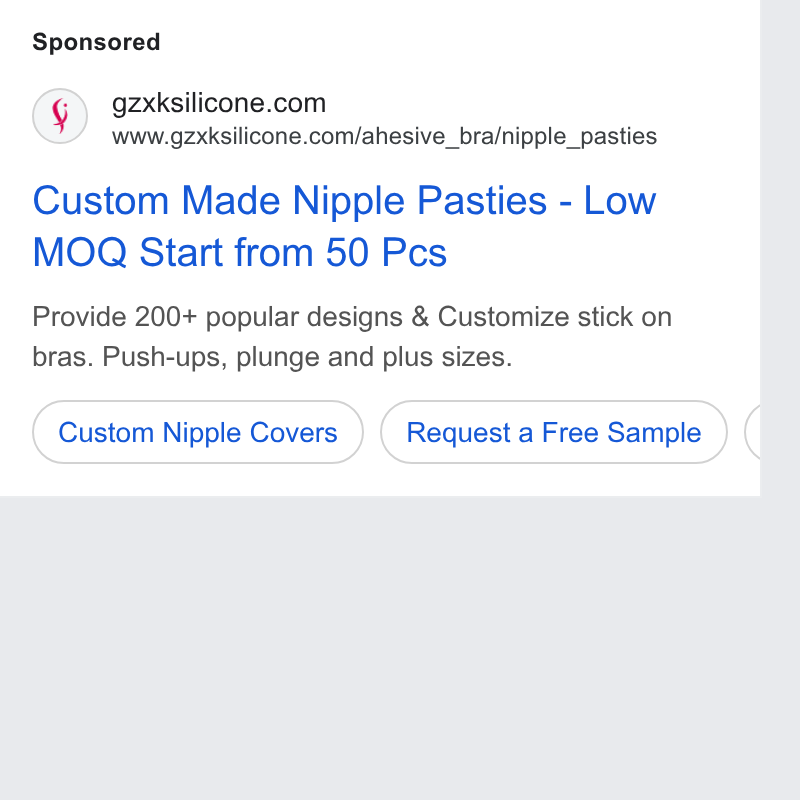Click the partially visible third sitelink chip
Image resolution: width=800 pixels, height=800 pixels.
tap(752, 432)
